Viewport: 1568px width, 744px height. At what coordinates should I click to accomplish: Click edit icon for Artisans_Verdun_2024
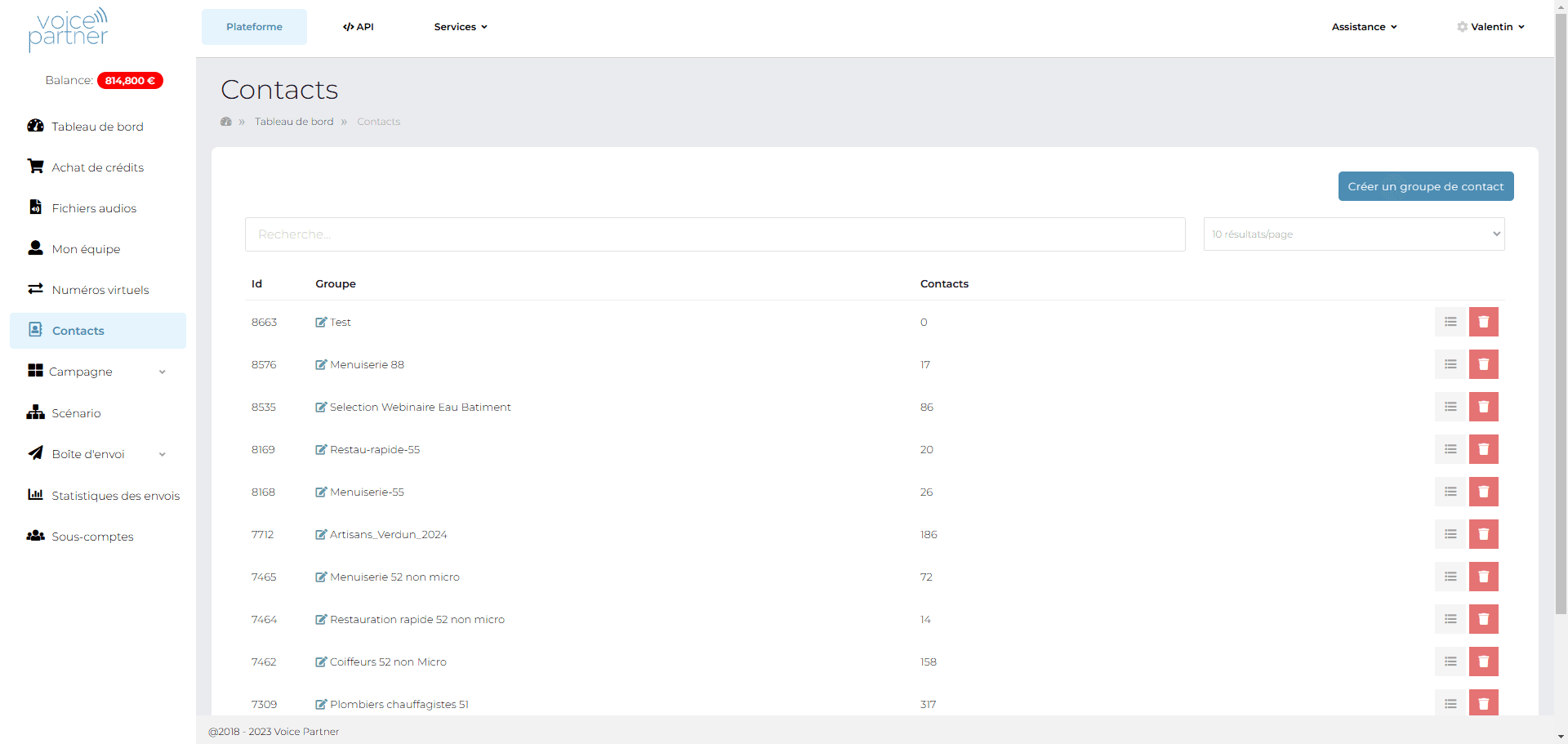[x=321, y=534]
